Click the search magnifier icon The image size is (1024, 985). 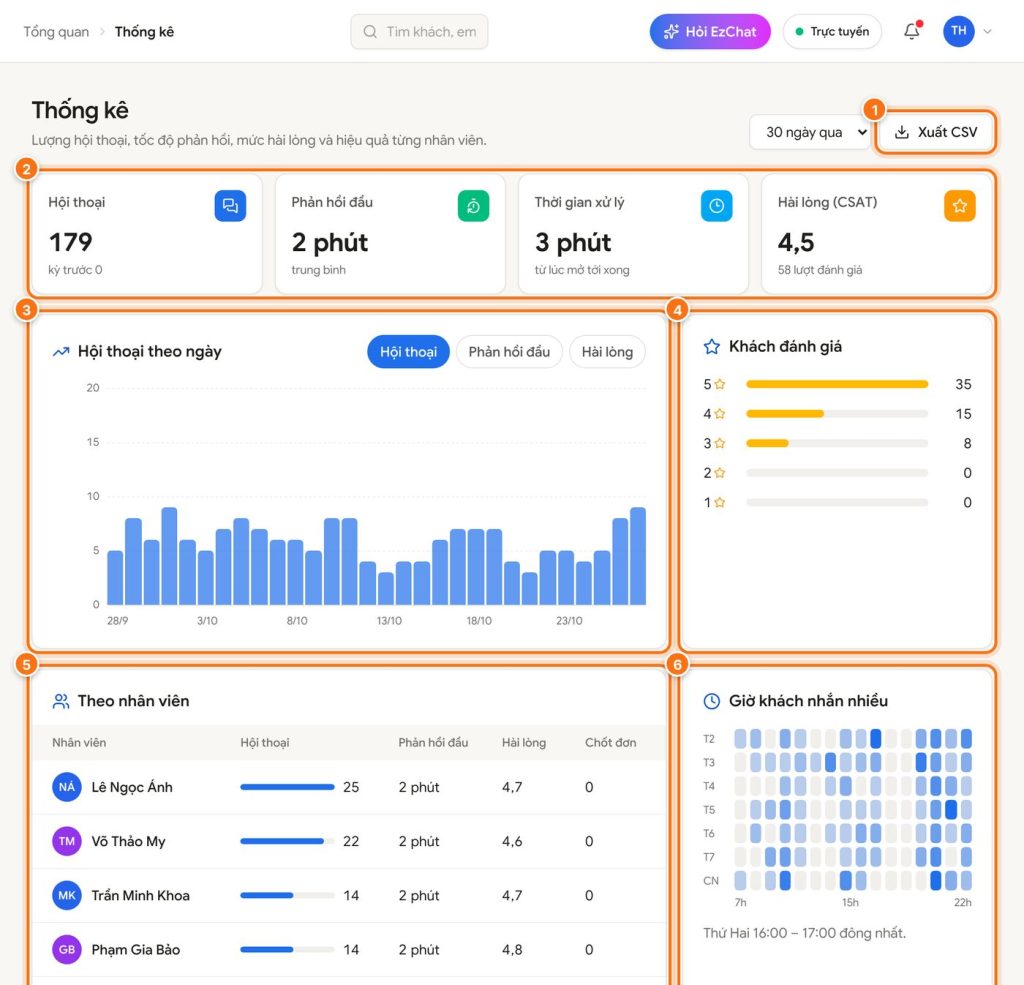370,31
